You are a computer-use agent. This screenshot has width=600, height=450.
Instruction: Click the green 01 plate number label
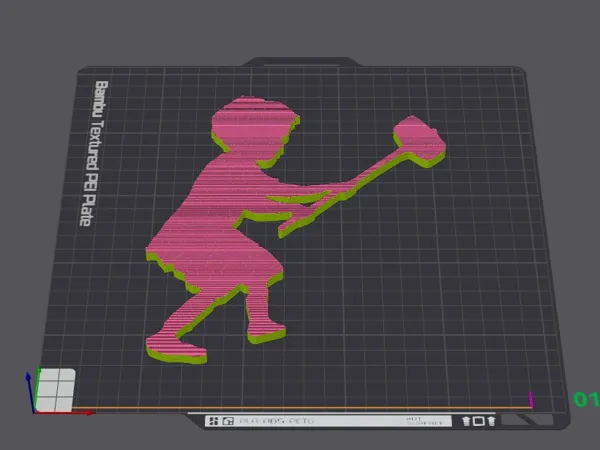pos(586,399)
